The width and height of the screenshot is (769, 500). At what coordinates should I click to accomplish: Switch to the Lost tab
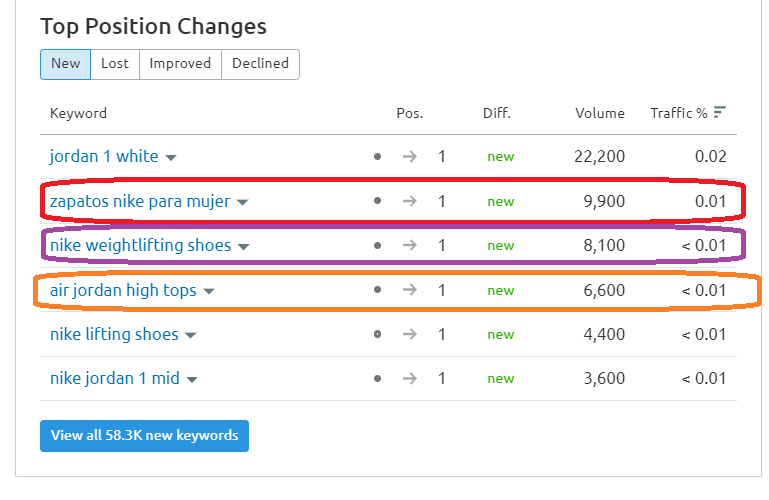point(115,64)
